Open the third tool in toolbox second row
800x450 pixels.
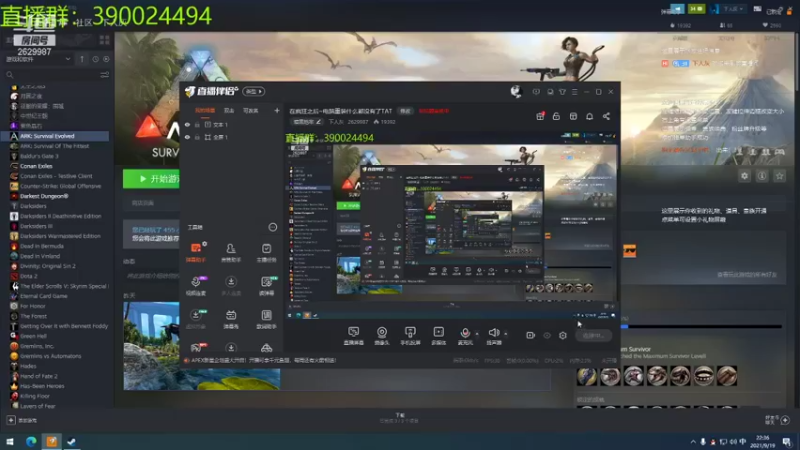click(266, 286)
